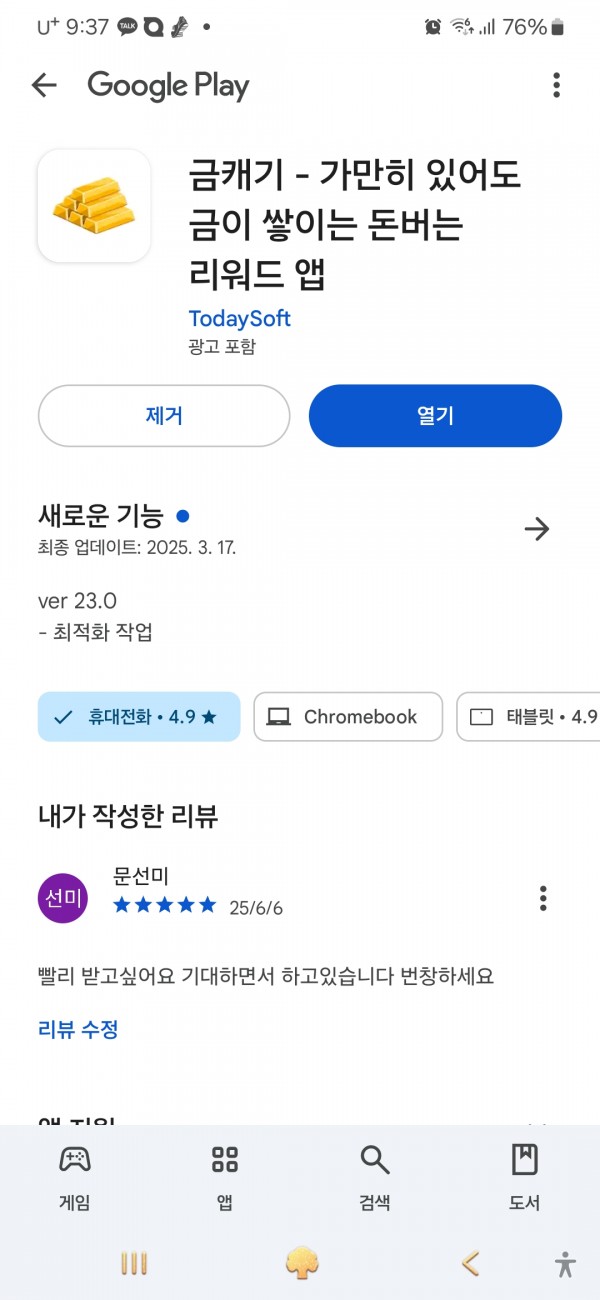Tap the 선미 purple profile avatar

click(x=63, y=898)
